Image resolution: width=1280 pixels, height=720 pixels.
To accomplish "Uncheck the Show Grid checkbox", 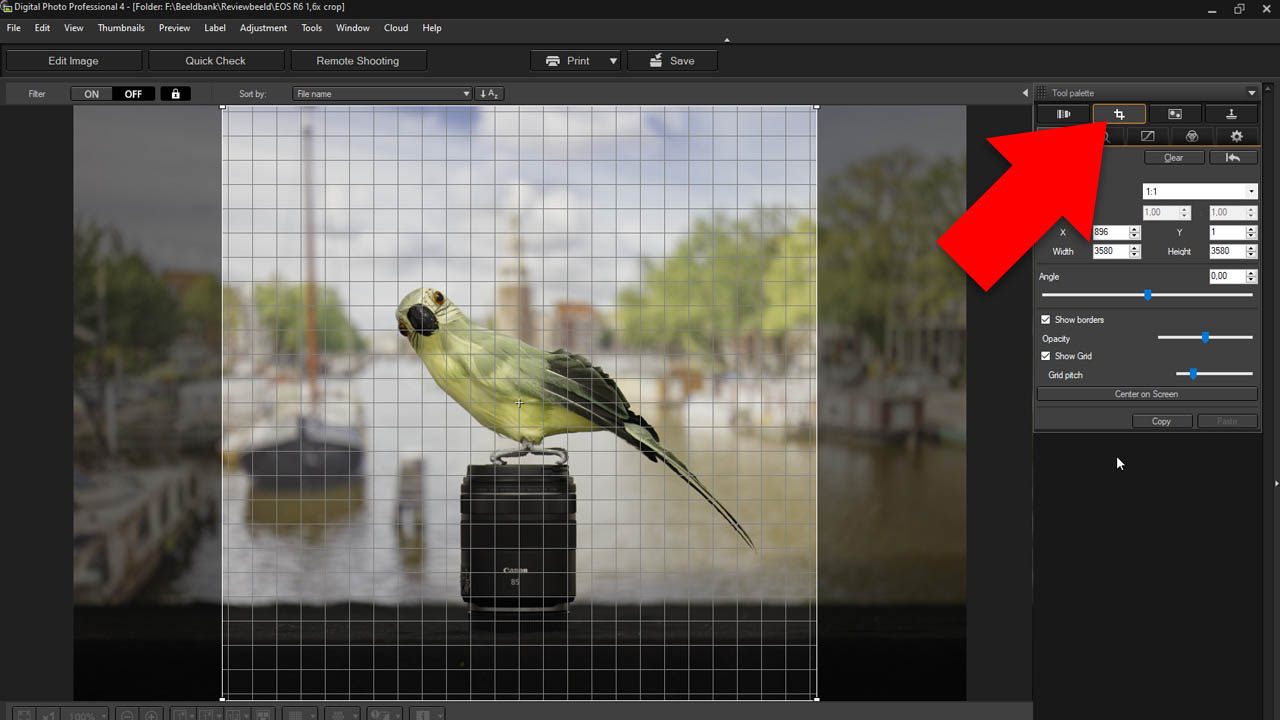I will pos(1046,356).
